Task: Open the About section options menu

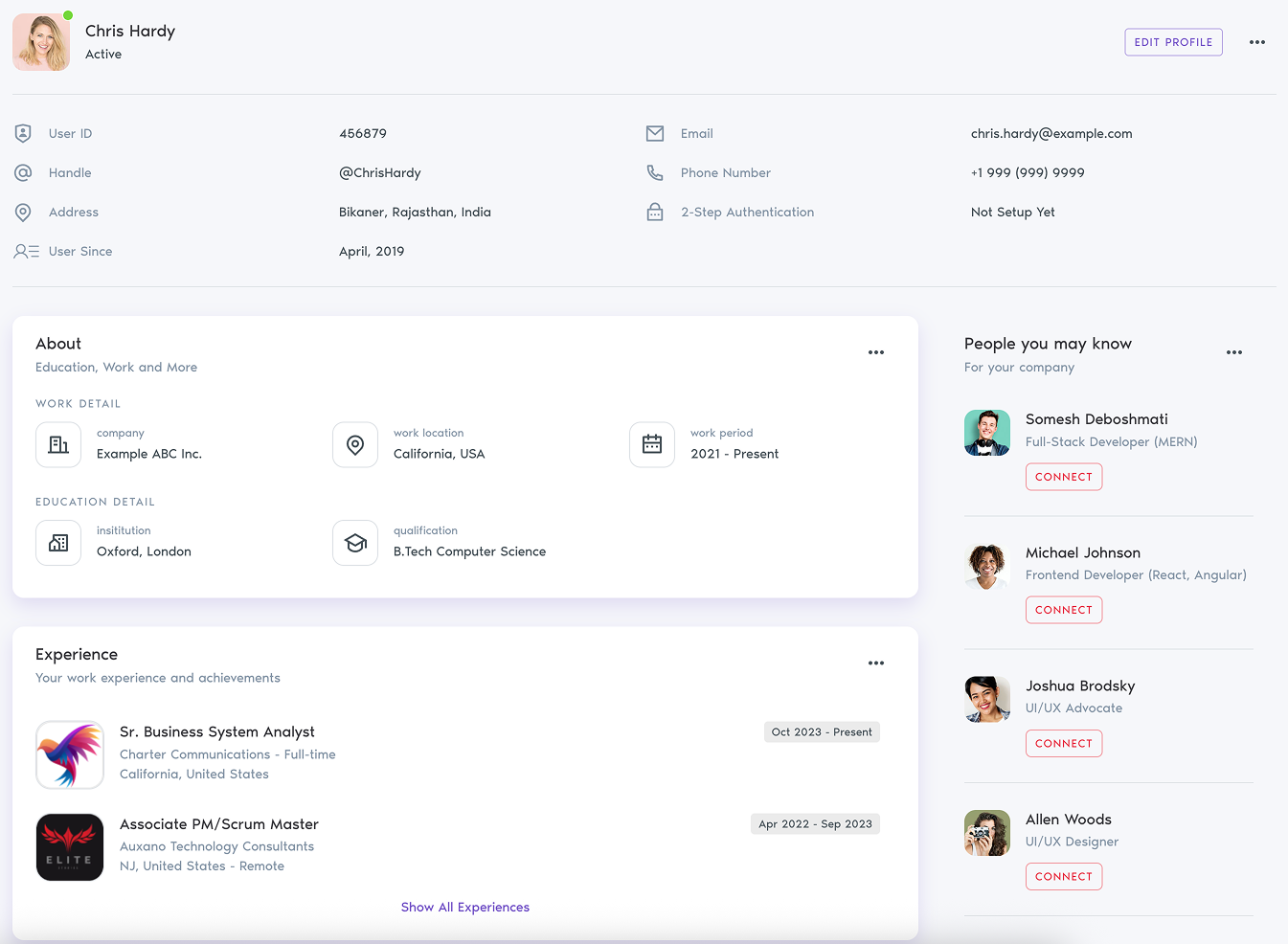Action: [875, 352]
